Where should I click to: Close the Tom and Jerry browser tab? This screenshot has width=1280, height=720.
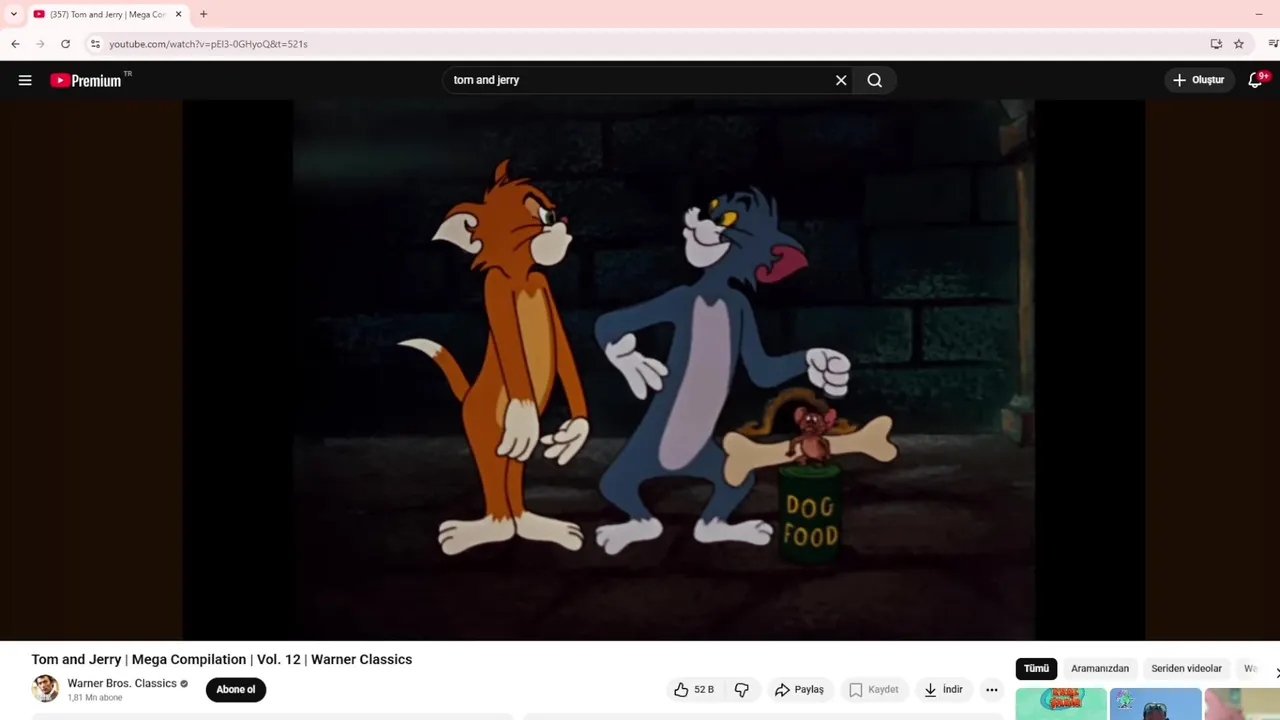pyautogui.click(x=178, y=14)
